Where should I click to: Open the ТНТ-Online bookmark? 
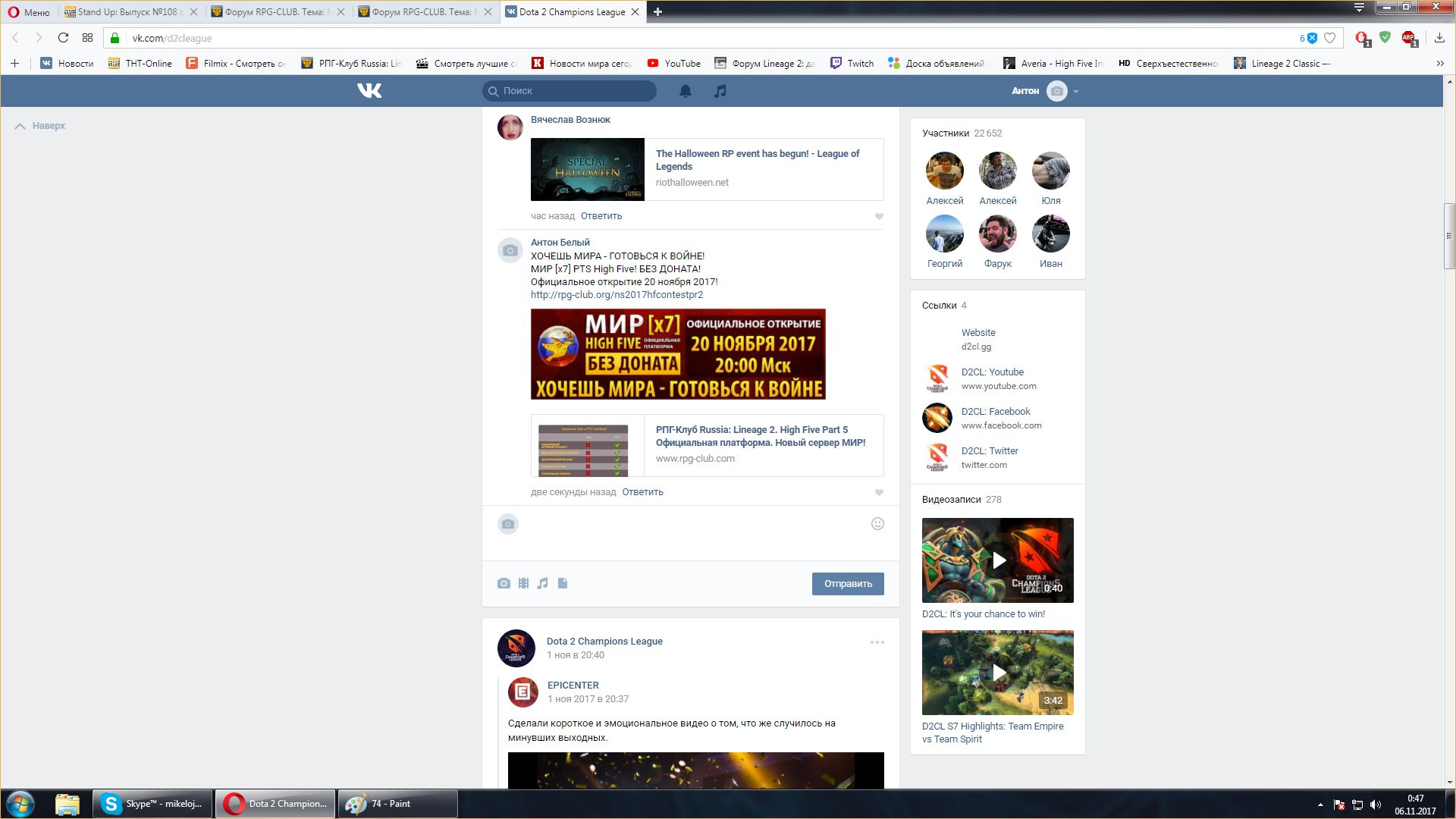coord(140,64)
